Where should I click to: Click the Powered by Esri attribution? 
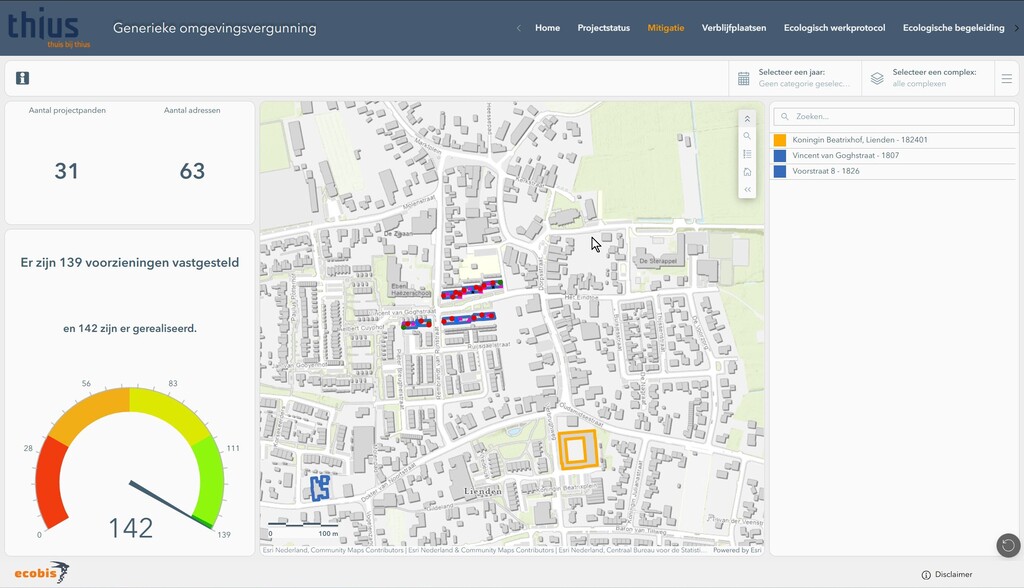tap(737, 550)
